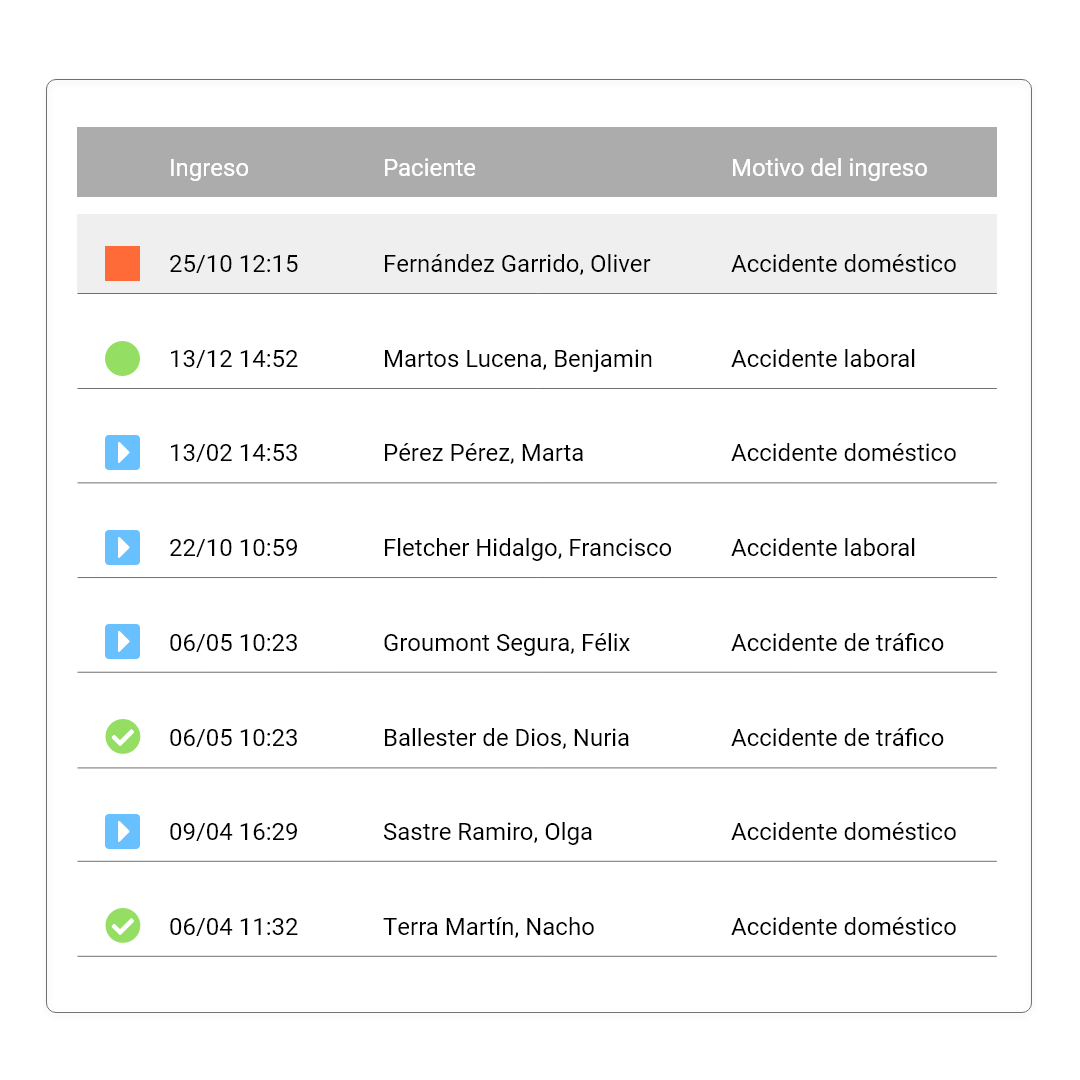Click green checkmark for Terra Martín, Nacho
The image size is (1080, 1080).
click(122, 926)
